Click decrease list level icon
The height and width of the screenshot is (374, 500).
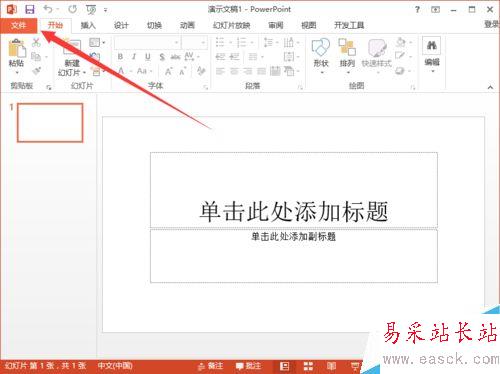pyautogui.click(x=220, y=57)
